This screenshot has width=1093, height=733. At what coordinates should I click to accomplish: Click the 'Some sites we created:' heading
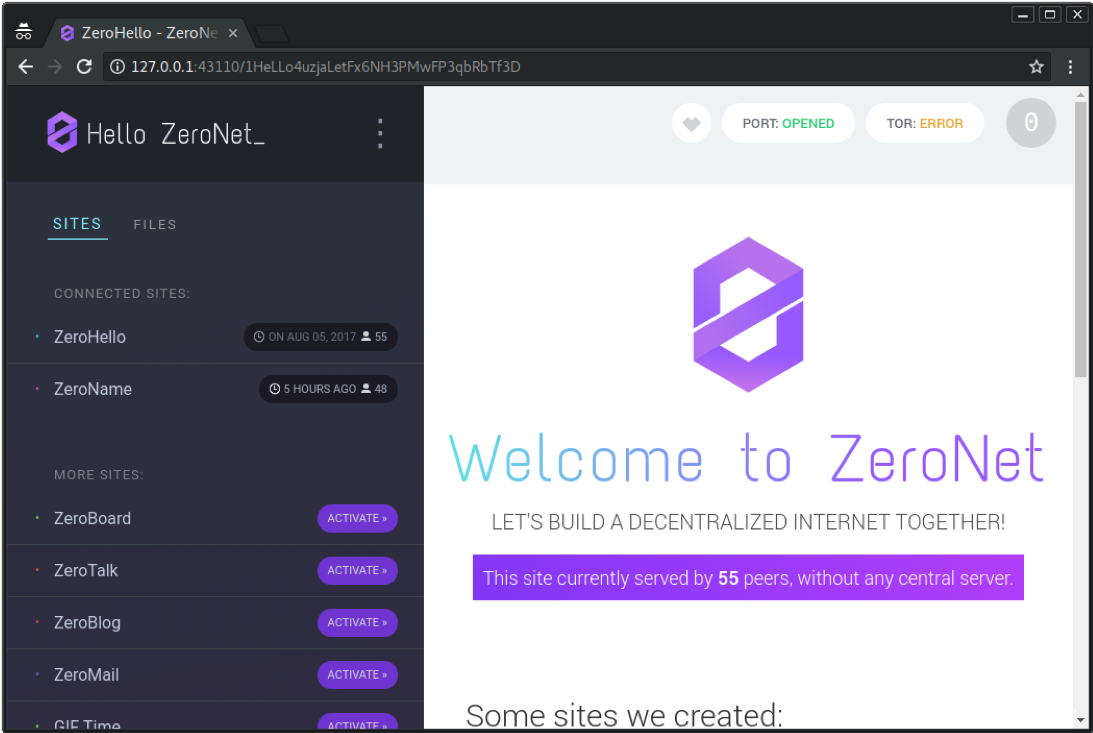(x=624, y=716)
